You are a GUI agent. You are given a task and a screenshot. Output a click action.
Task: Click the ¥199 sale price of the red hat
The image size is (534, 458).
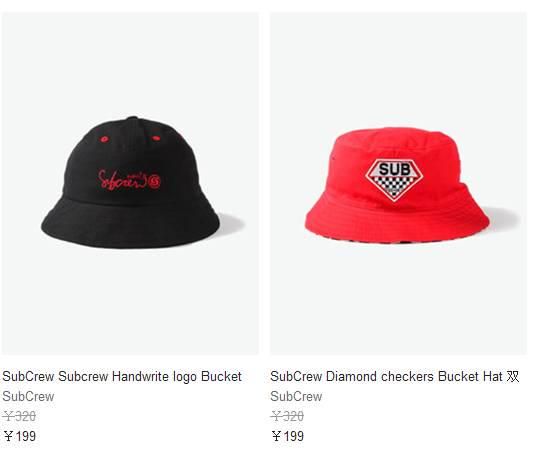coord(287,436)
